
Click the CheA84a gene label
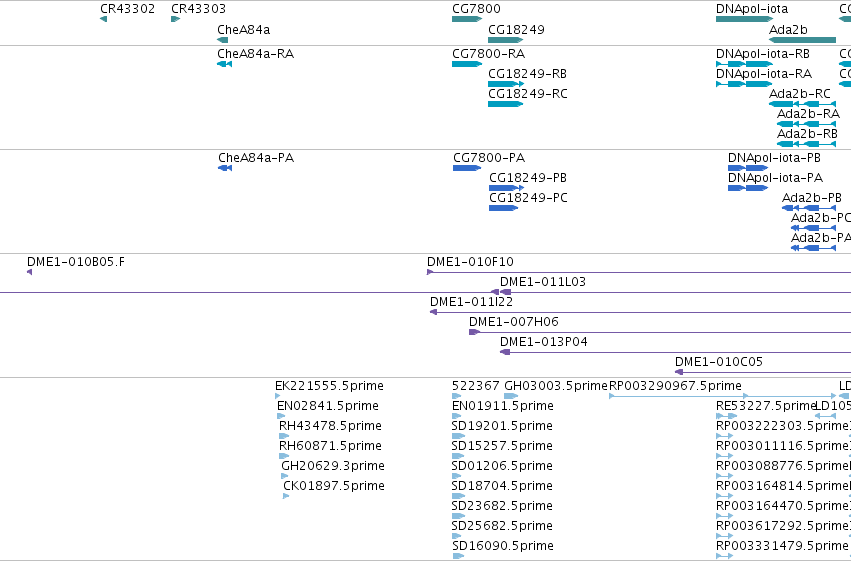pos(244,29)
